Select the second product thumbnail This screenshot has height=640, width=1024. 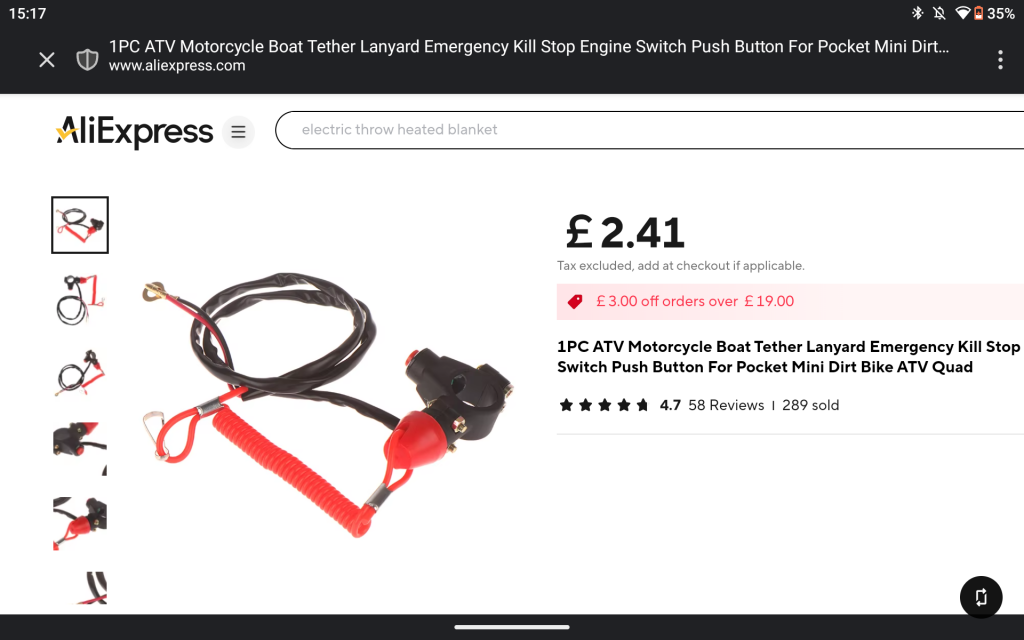point(80,299)
